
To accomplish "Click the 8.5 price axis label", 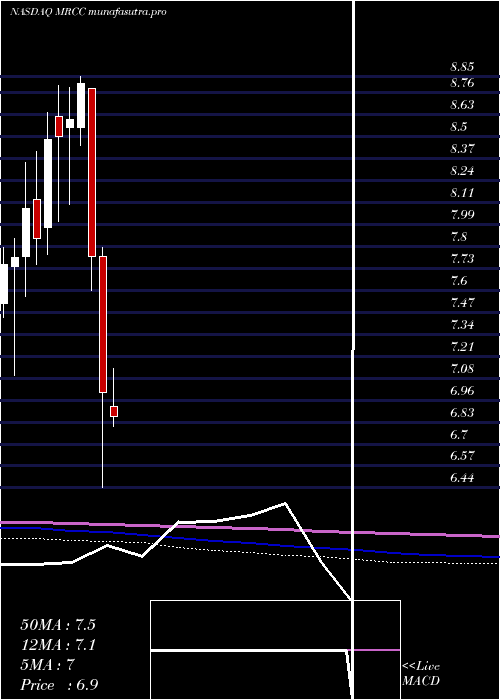I will pos(458,127).
